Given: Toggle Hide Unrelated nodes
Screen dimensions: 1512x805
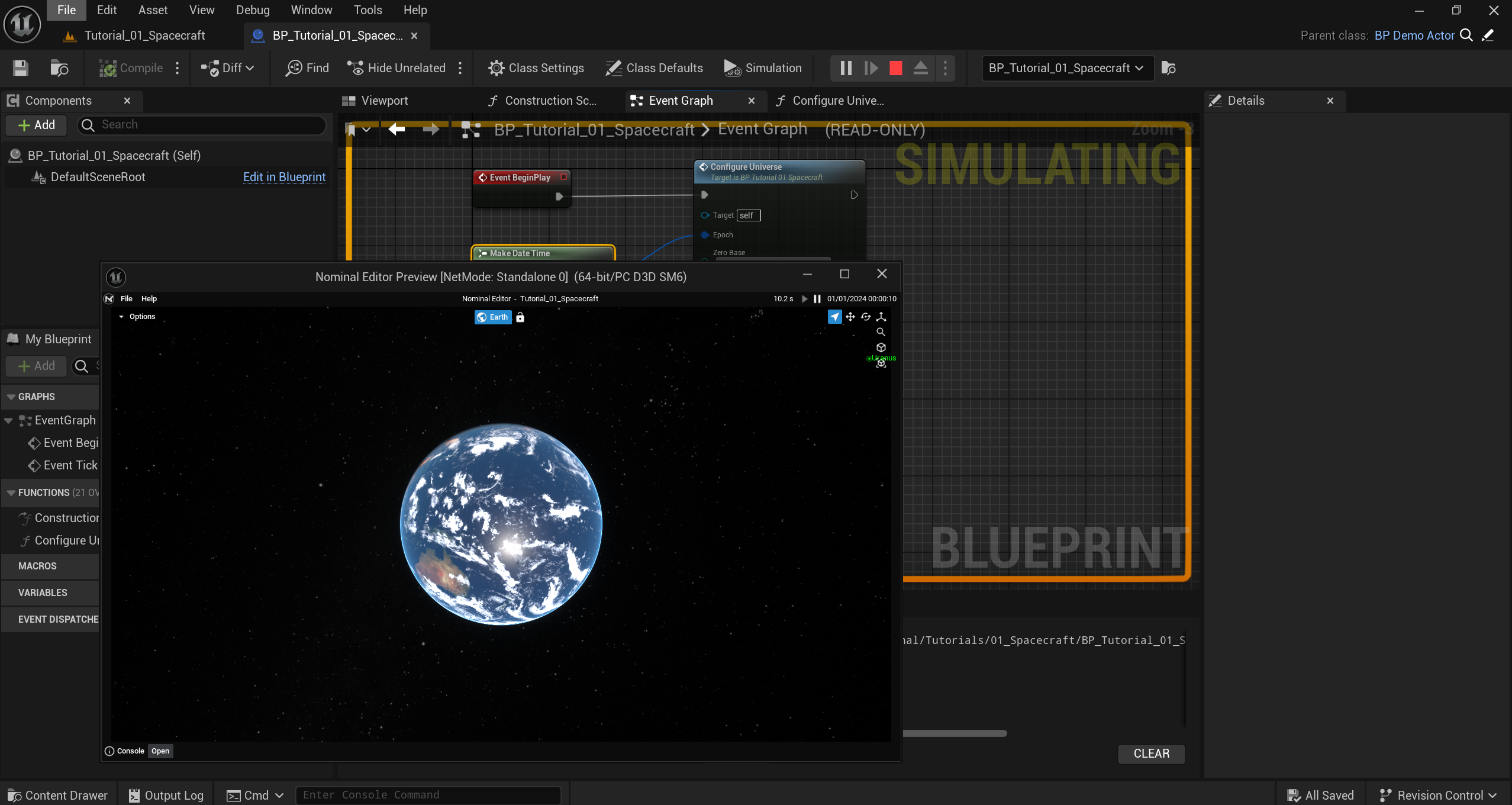Looking at the screenshot, I should pyautogui.click(x=396, y=68).
